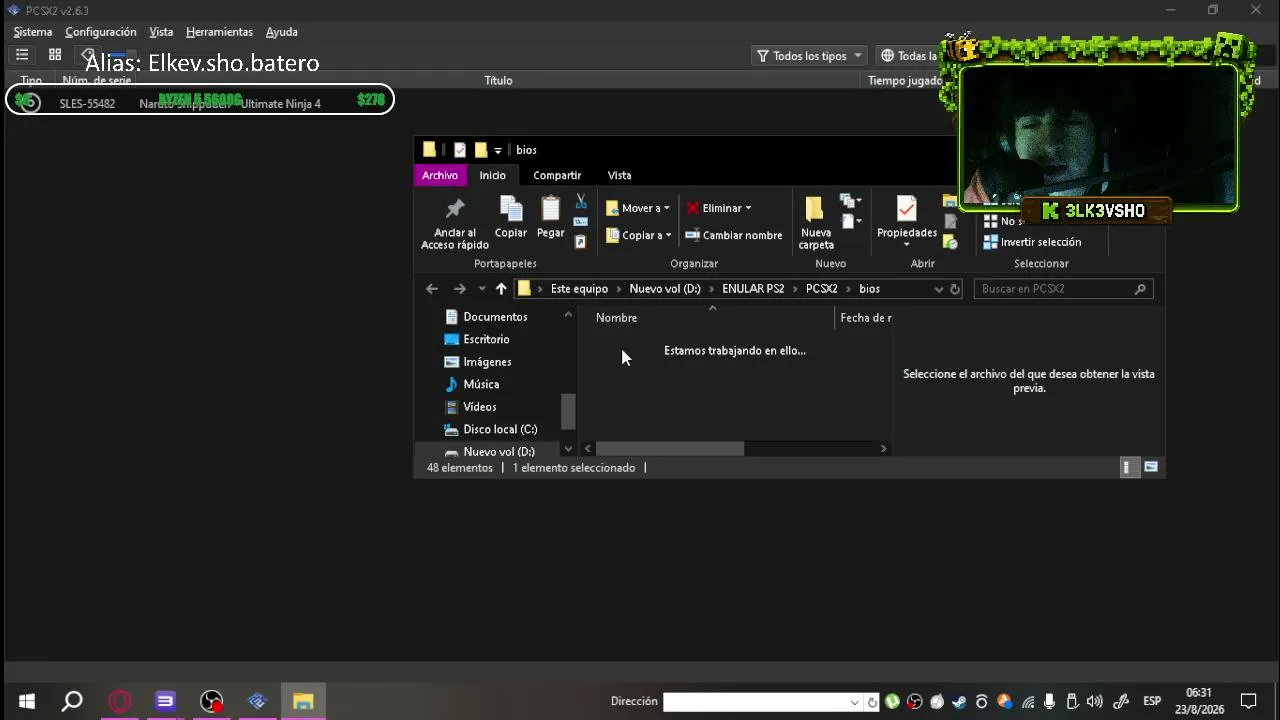Click the horizontal scrollbar in the file list
The width and height of the screenshot is (1280, 720).
pos(670,449)
